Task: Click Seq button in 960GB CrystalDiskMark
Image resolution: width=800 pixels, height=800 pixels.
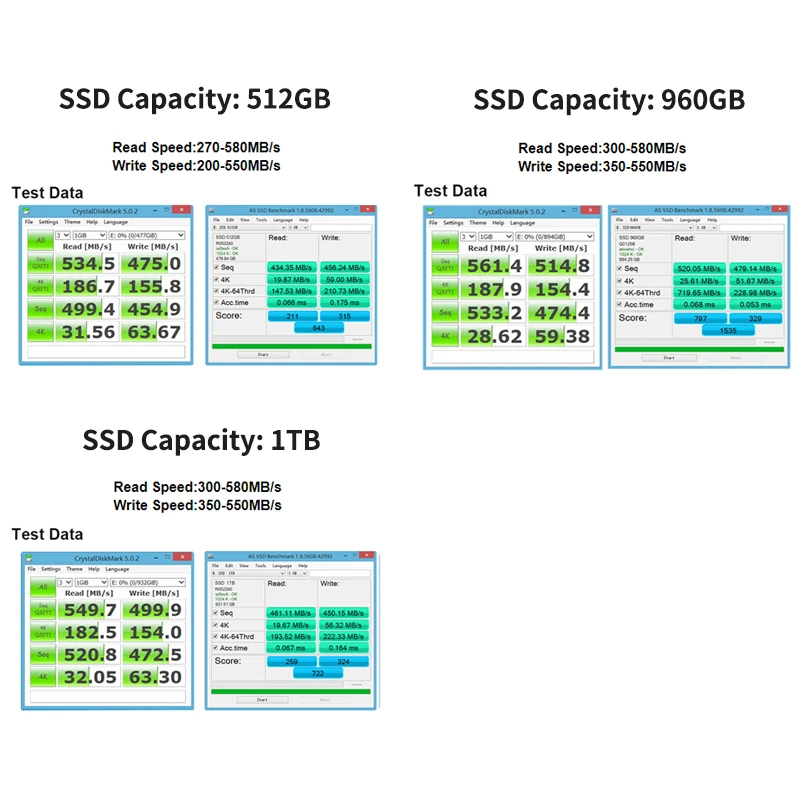Action: (445, 312)
